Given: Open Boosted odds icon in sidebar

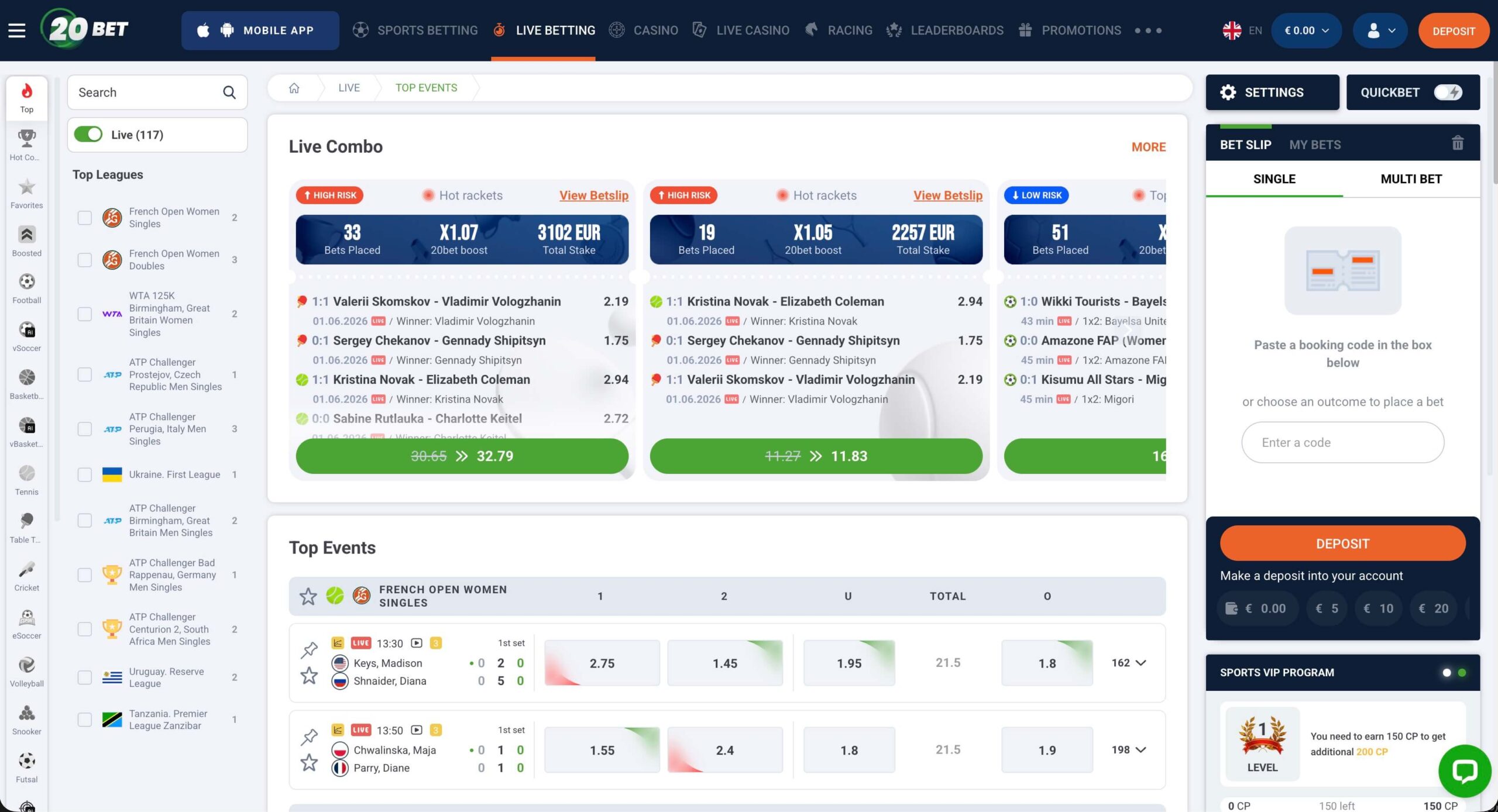Looking at the screenshot, I should 27,241.
